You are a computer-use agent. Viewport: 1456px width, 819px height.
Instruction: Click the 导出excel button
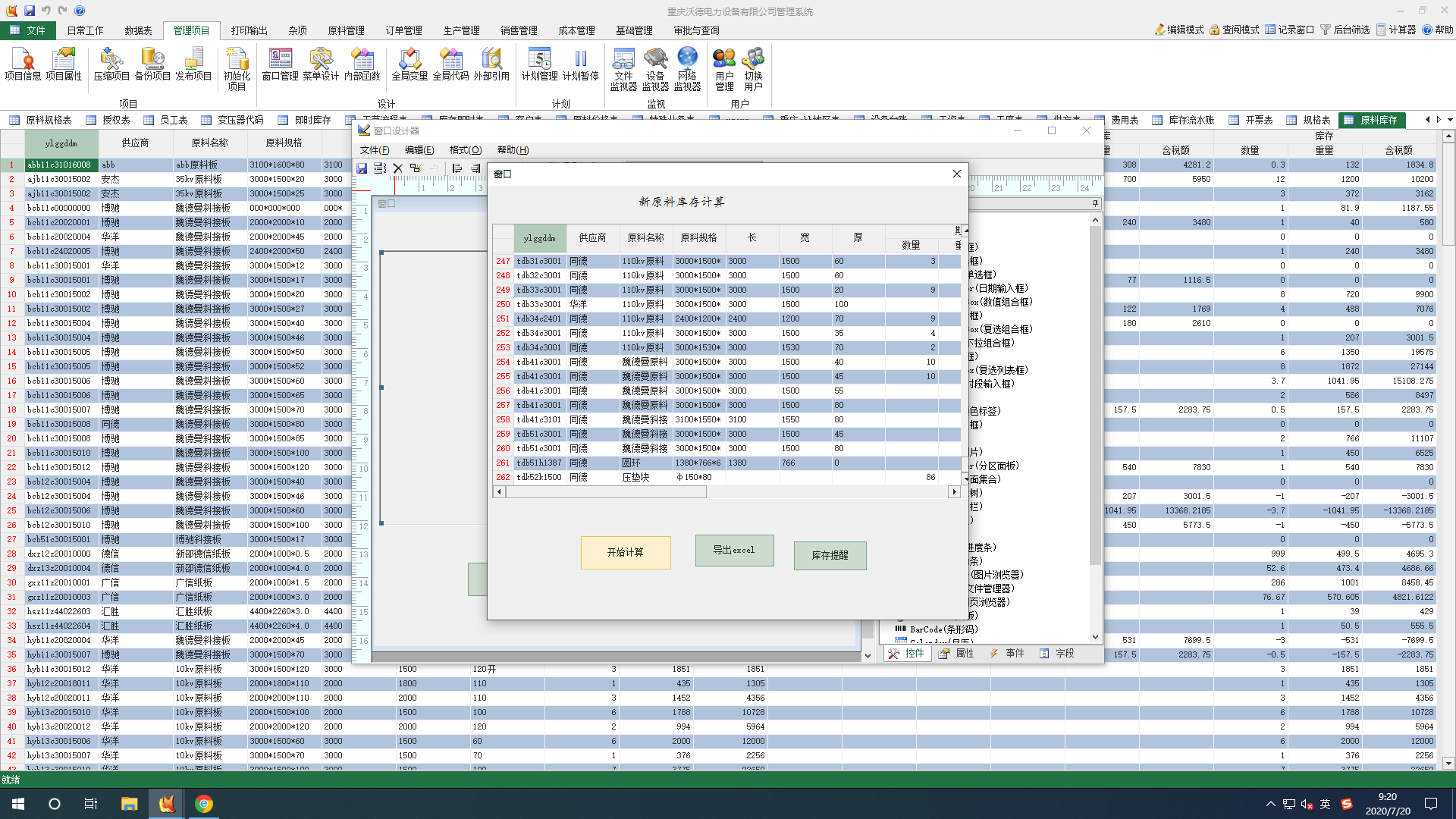[734, 551]
